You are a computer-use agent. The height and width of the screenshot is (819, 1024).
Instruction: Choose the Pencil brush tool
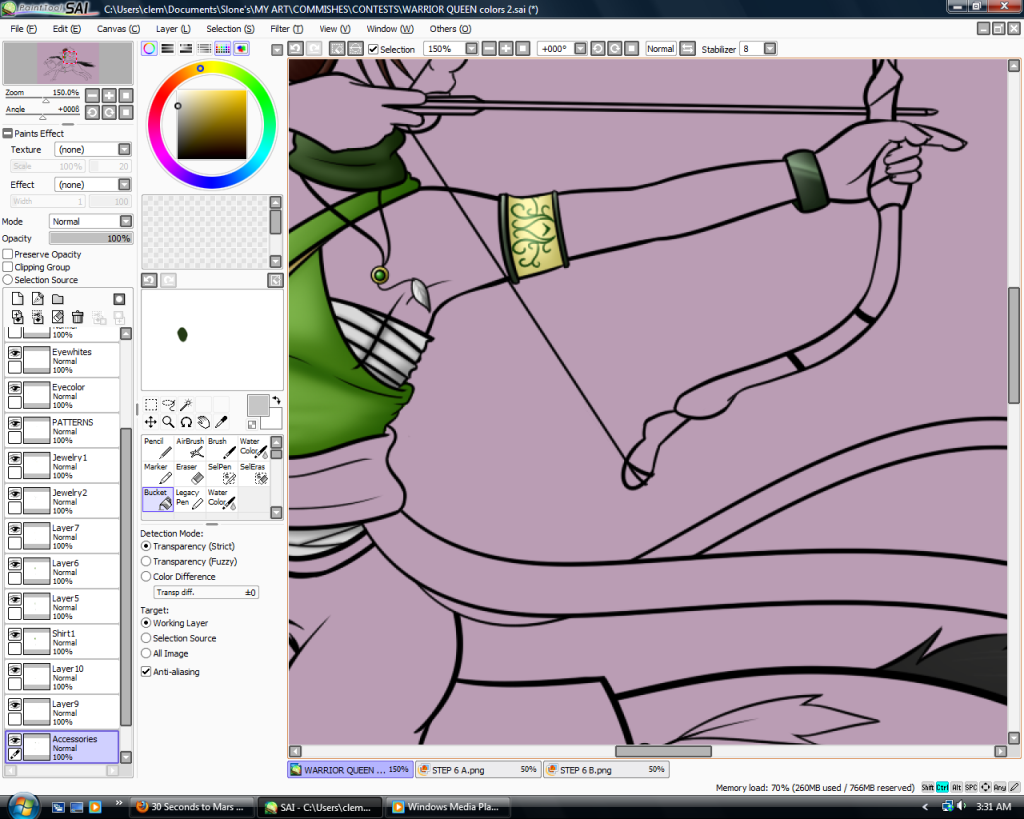157,448
